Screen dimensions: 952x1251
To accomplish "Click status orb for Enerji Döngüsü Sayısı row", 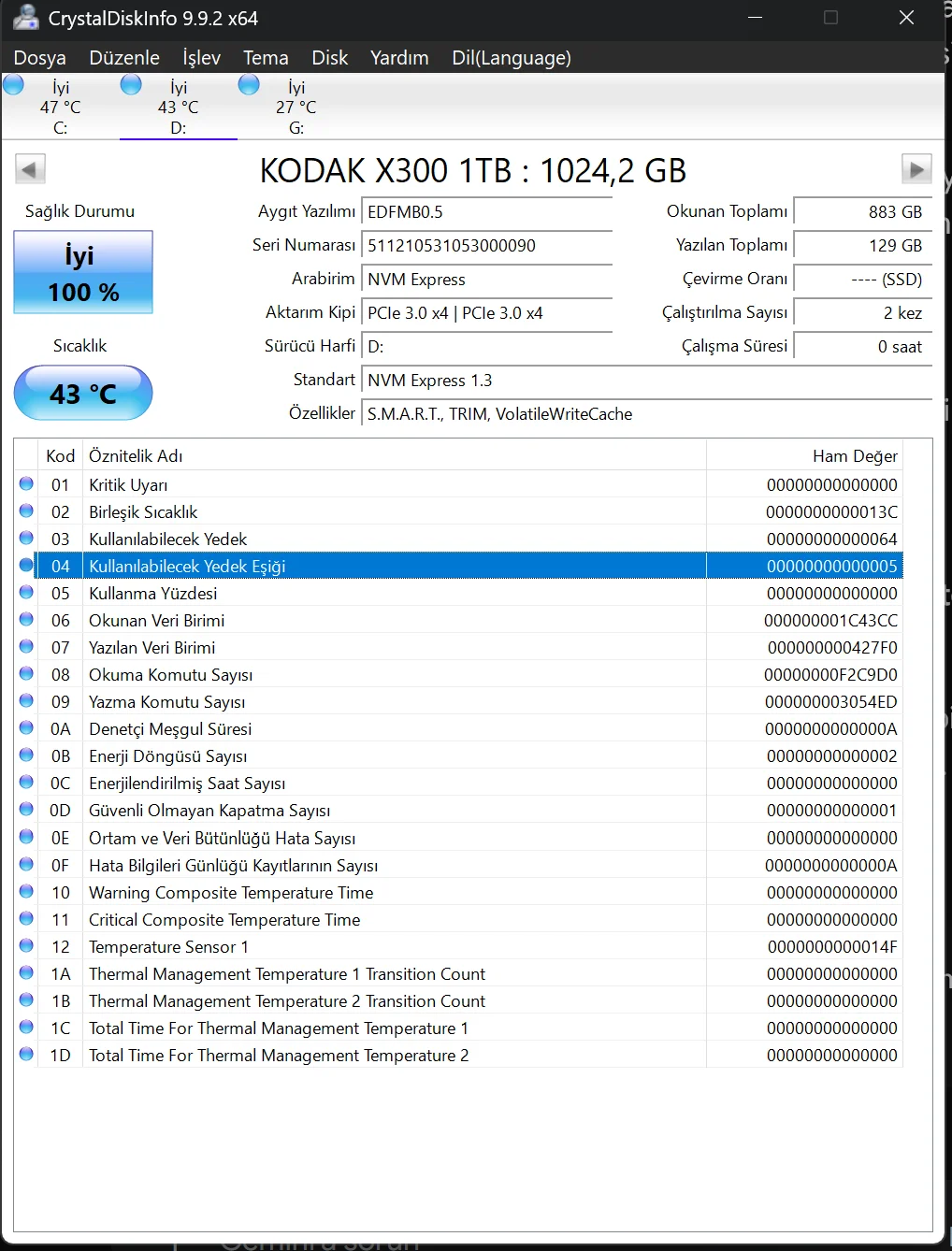I will pyautogui.click(x=26, y=755).
